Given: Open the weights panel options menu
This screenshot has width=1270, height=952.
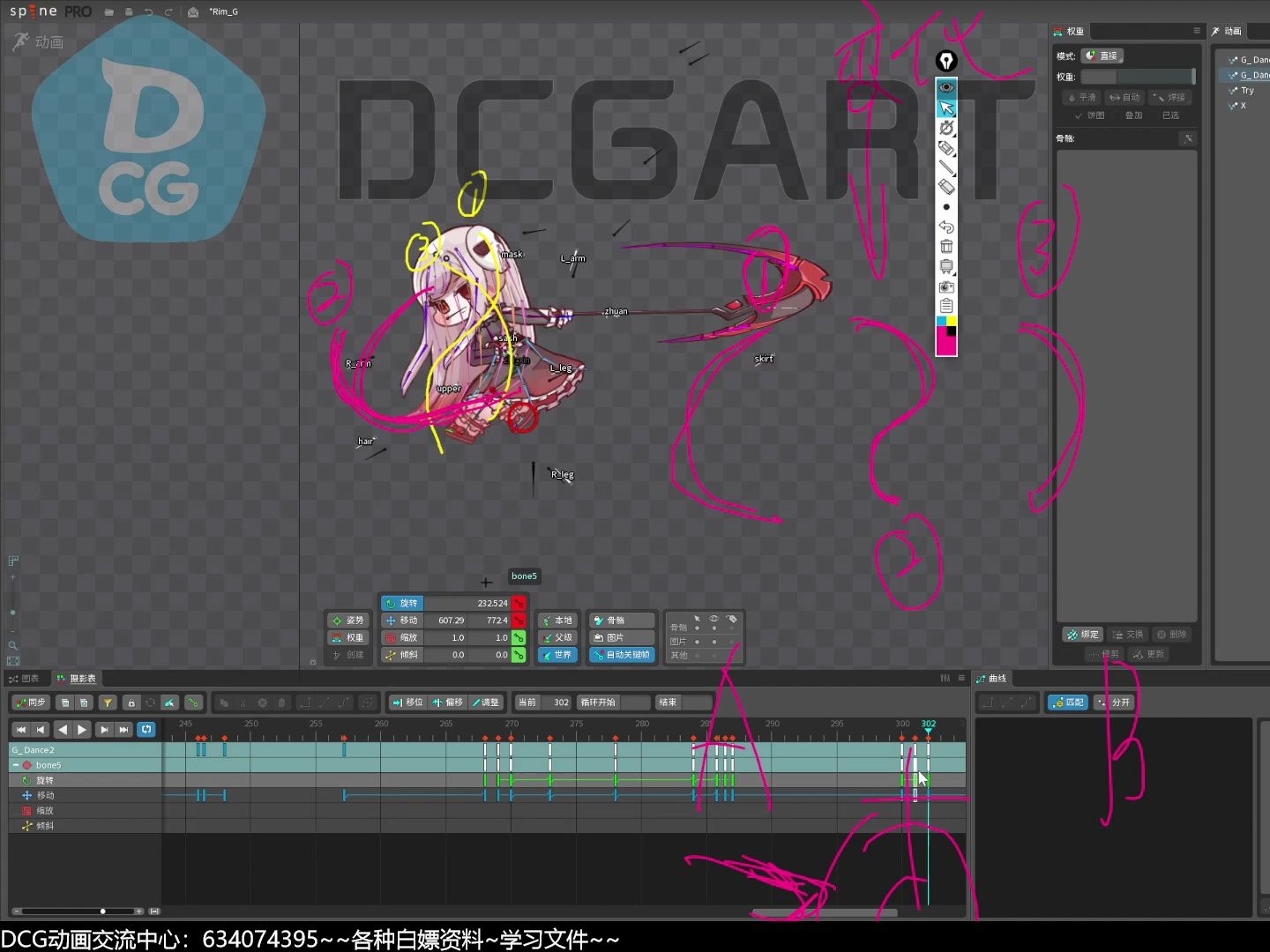Looking at the screenshot, I should tap(1197, 31).
